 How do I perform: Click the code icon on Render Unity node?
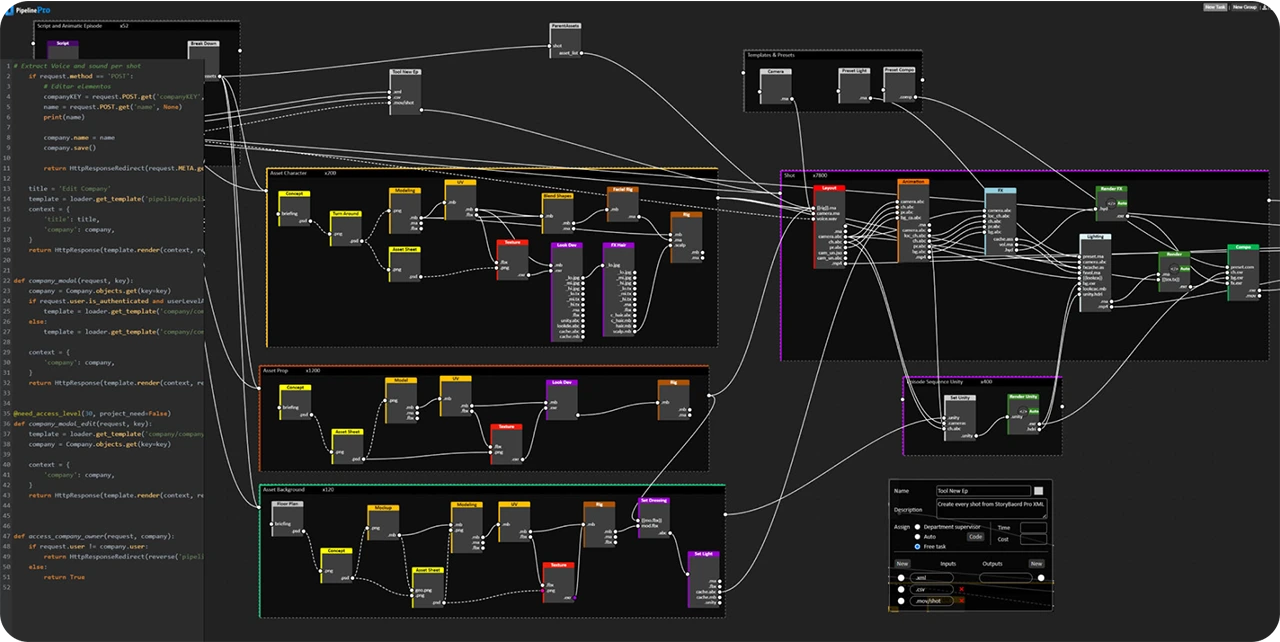[x=1022, y=411]
